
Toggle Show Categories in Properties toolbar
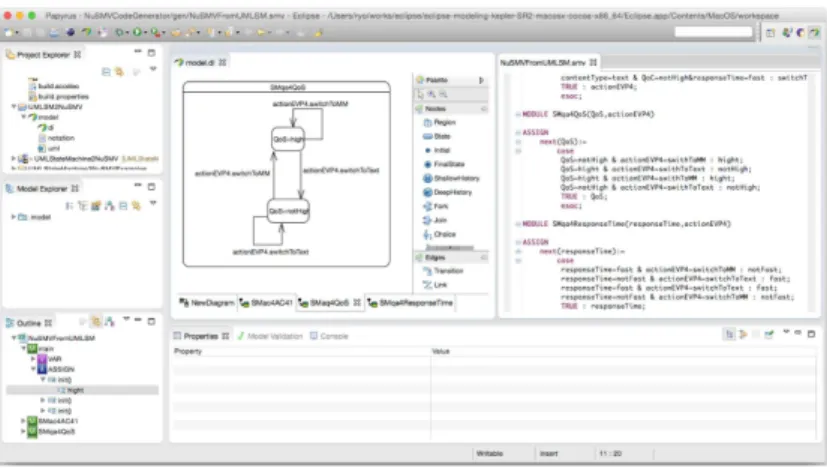click(729, 334)
